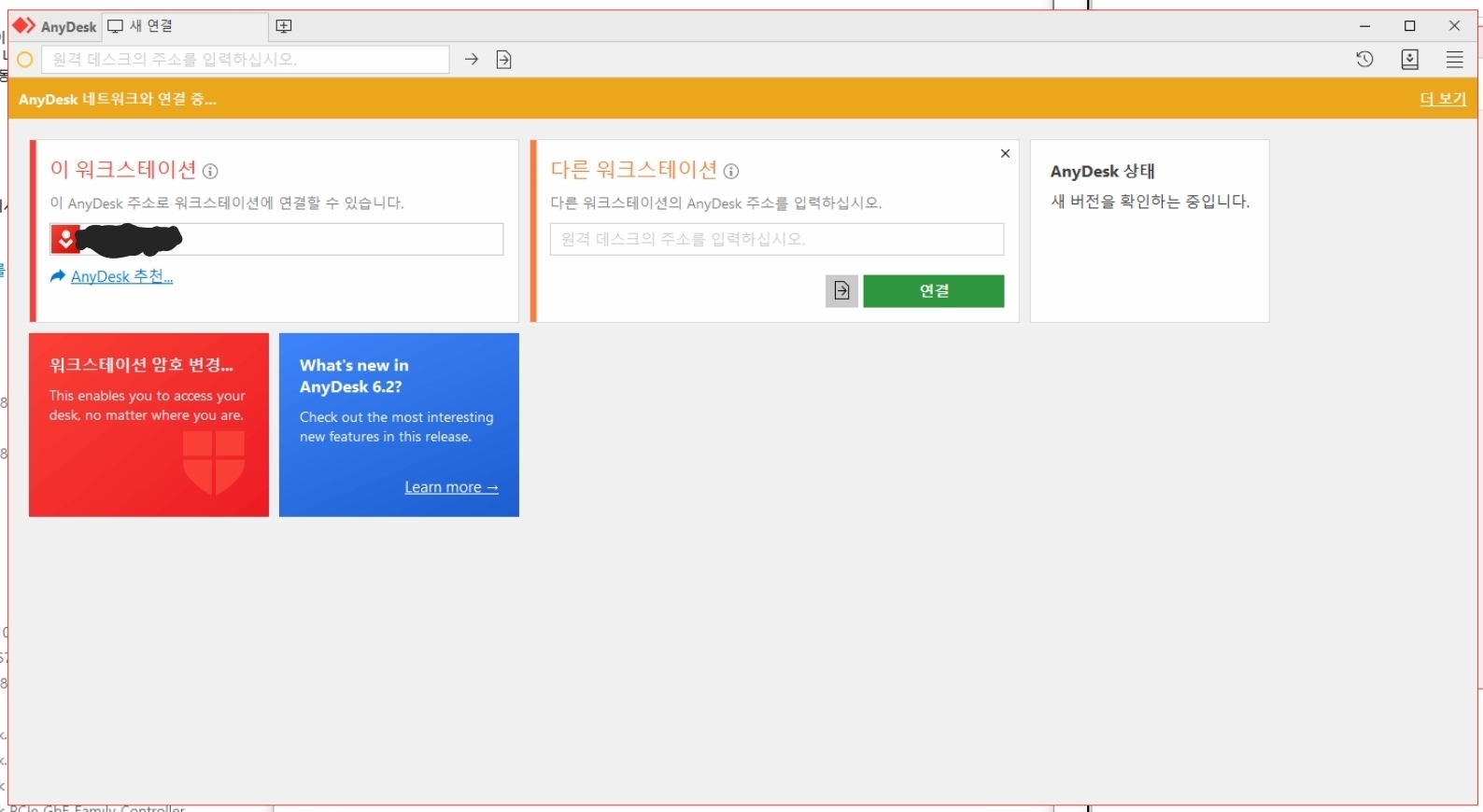Click the AnyDesk 네트워크와 연결 중 banner text
Screen dimensions: 1483x812
(x=118, y=99)
